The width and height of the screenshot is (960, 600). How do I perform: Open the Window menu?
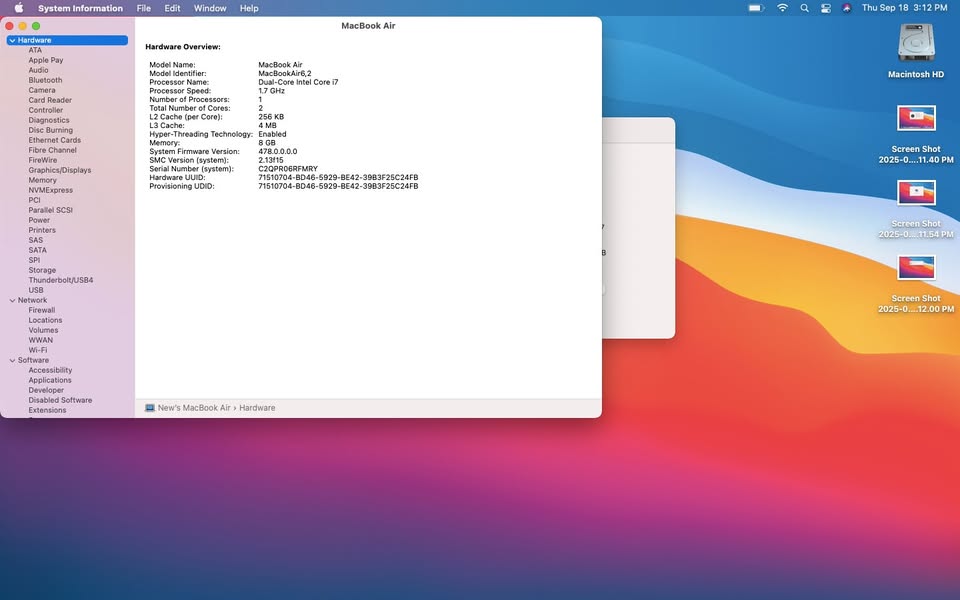click(210, 8)
